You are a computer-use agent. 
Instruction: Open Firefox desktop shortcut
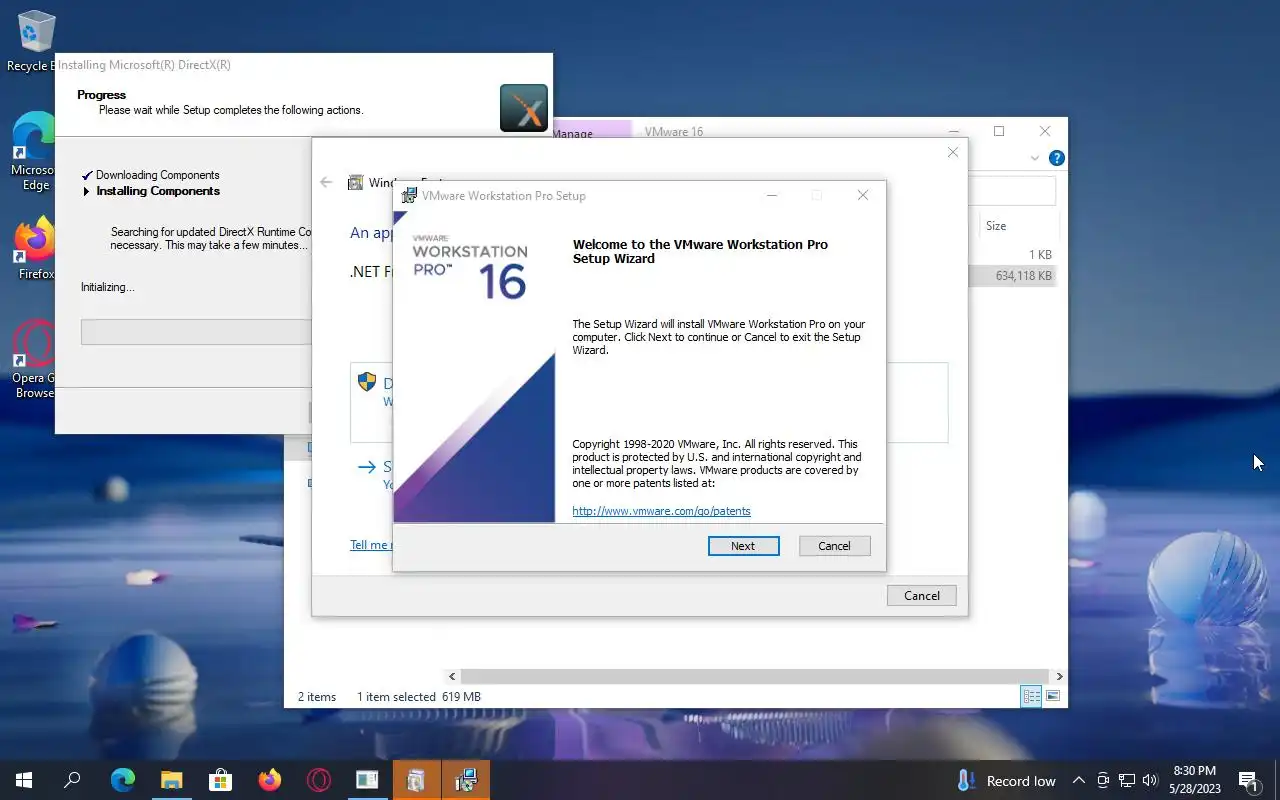coord(34,249)
